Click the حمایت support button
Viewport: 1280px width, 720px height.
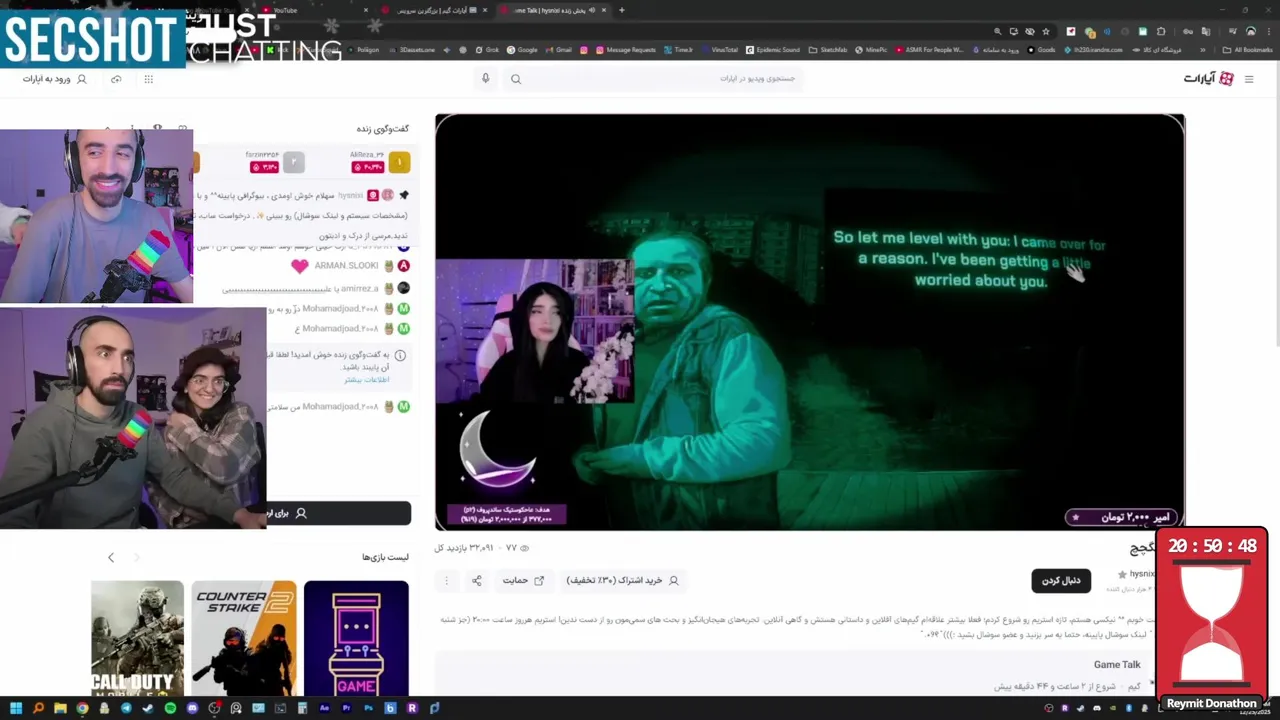coord(523,580)
